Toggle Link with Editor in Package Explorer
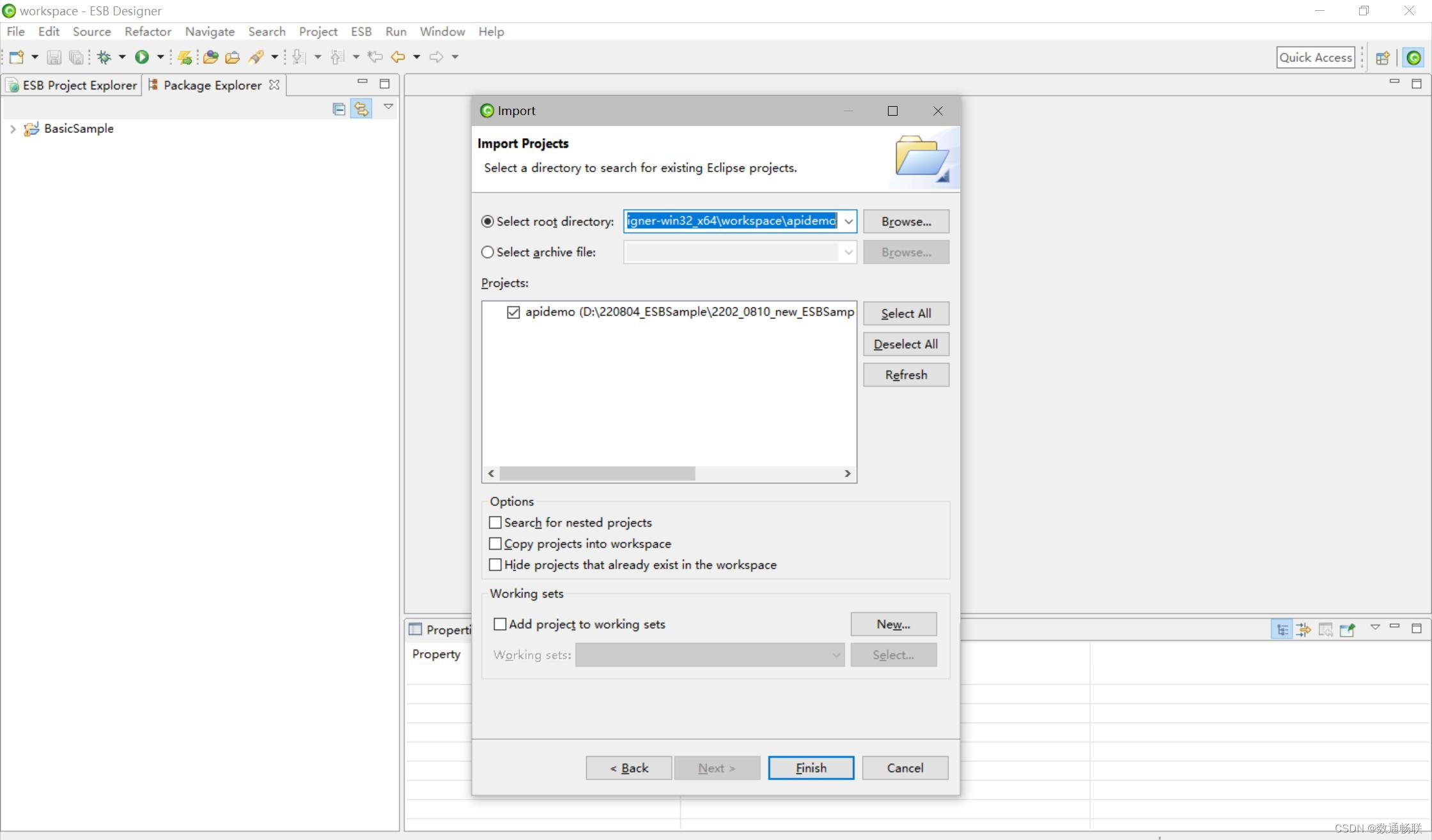Viewport: 1432px width, 840px height. coord(361,109)
